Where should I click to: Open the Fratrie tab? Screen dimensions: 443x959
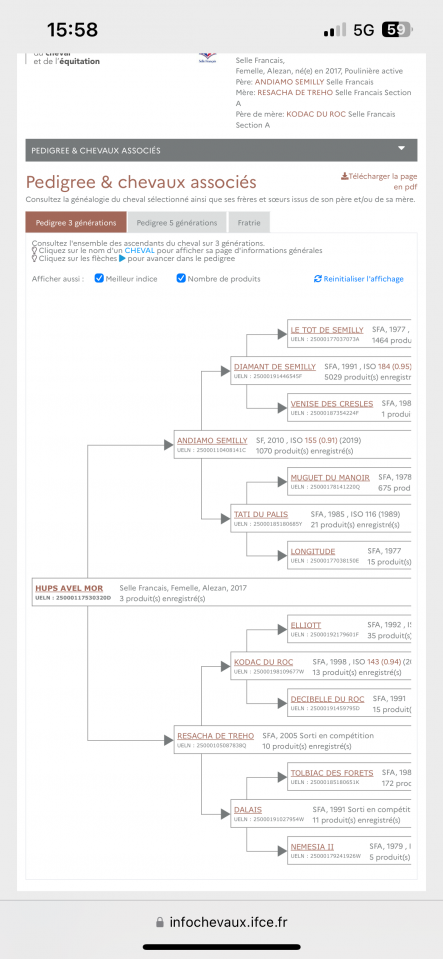(249, 223)
